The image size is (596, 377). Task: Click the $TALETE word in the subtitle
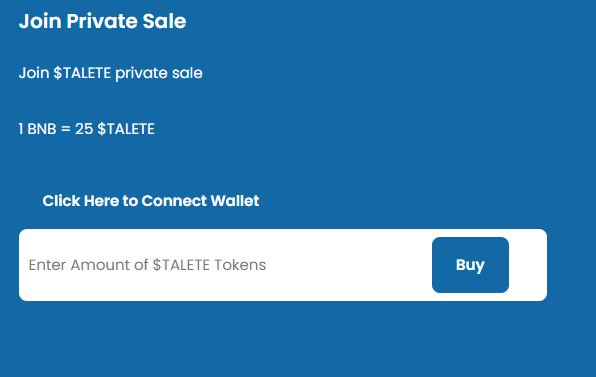tap(82, 73)
